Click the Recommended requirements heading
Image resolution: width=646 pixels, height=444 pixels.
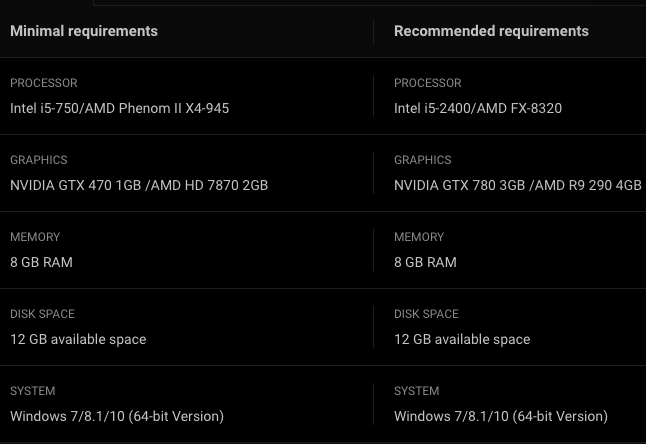point(491,31)
